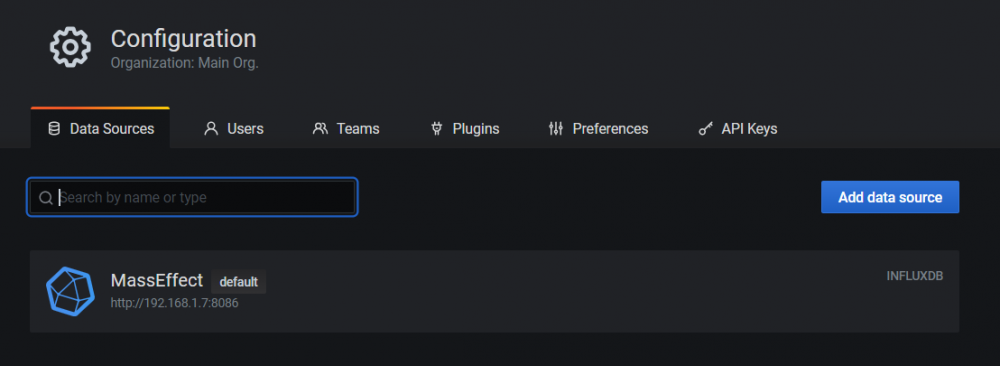Click the sliders icon beside Preferences
The image size is (1000, 366).
click(x=555, y=129)
